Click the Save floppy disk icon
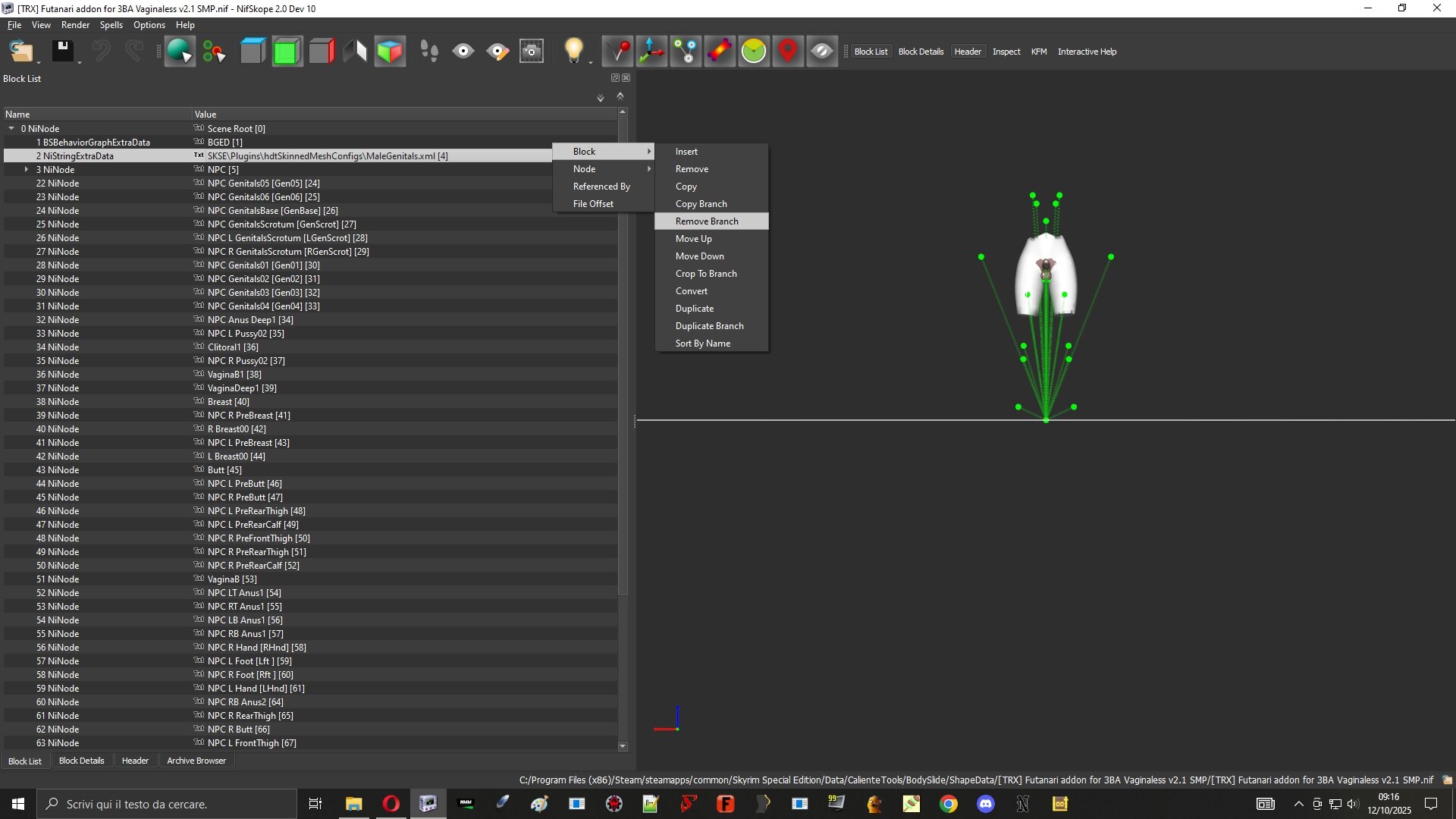 pyautogui.click(x=62, y=52)
